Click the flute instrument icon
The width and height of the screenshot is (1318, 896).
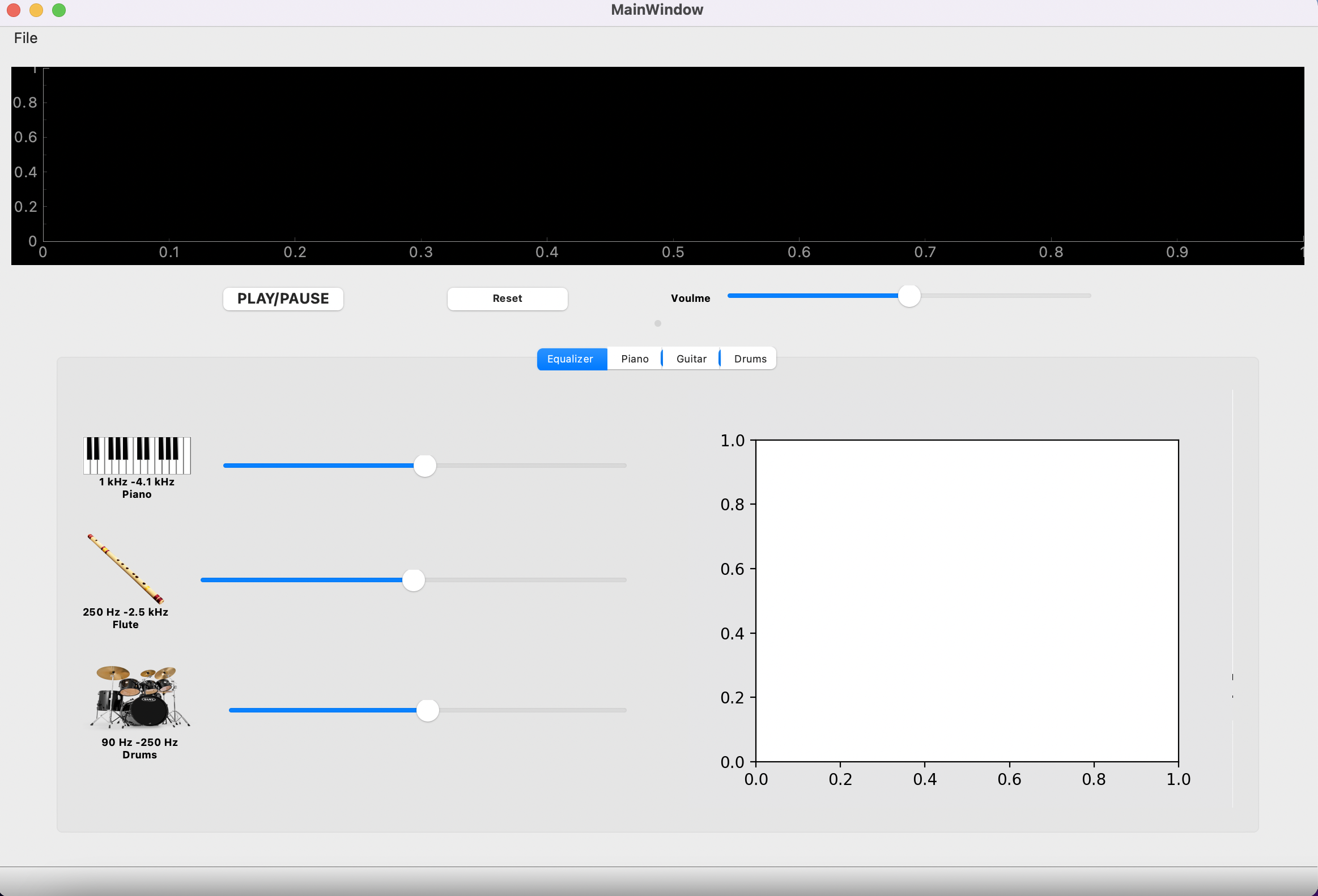click(125, 569)
